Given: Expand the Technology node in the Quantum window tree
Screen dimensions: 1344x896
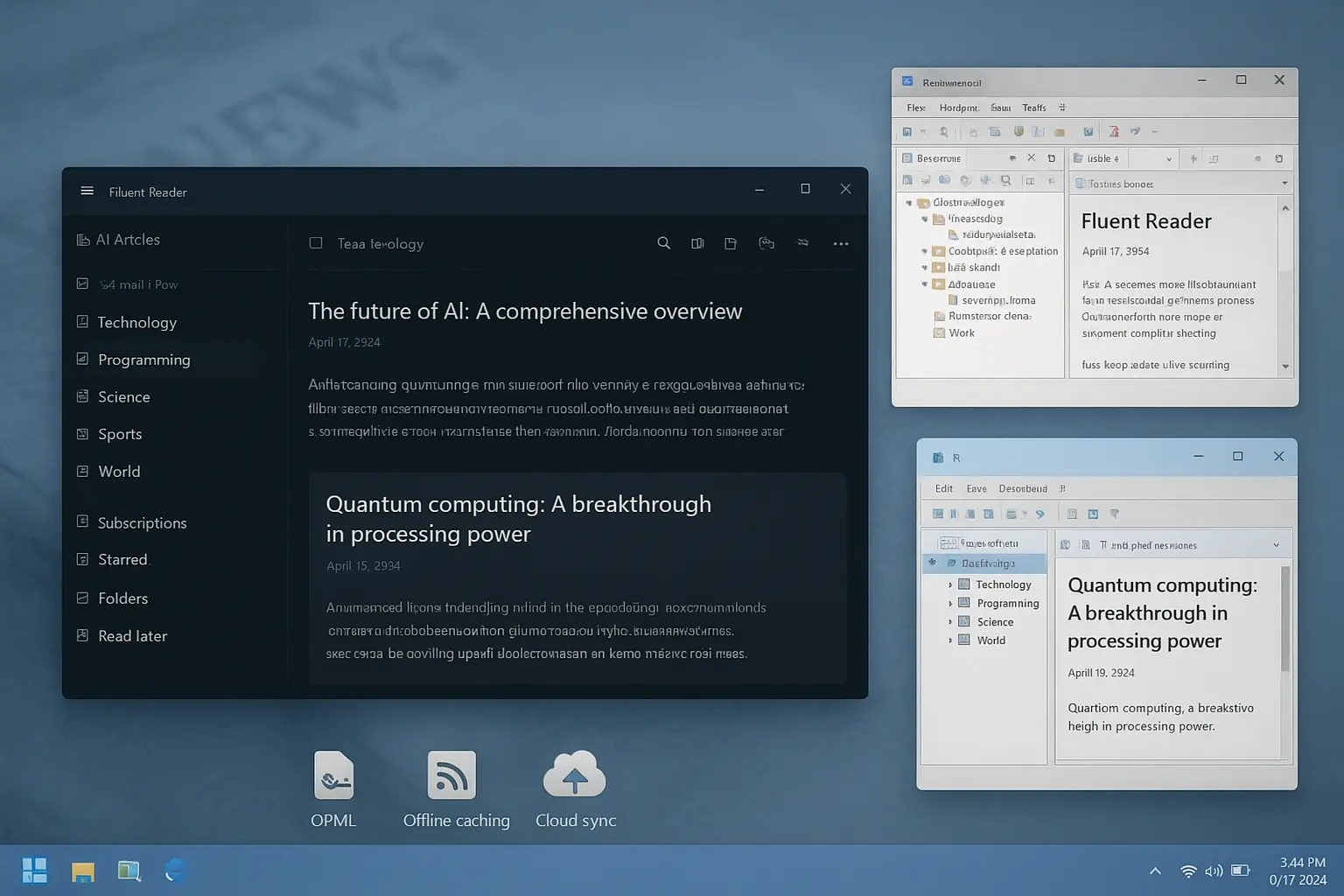Looking at the screenshot, I should point(950,584).
